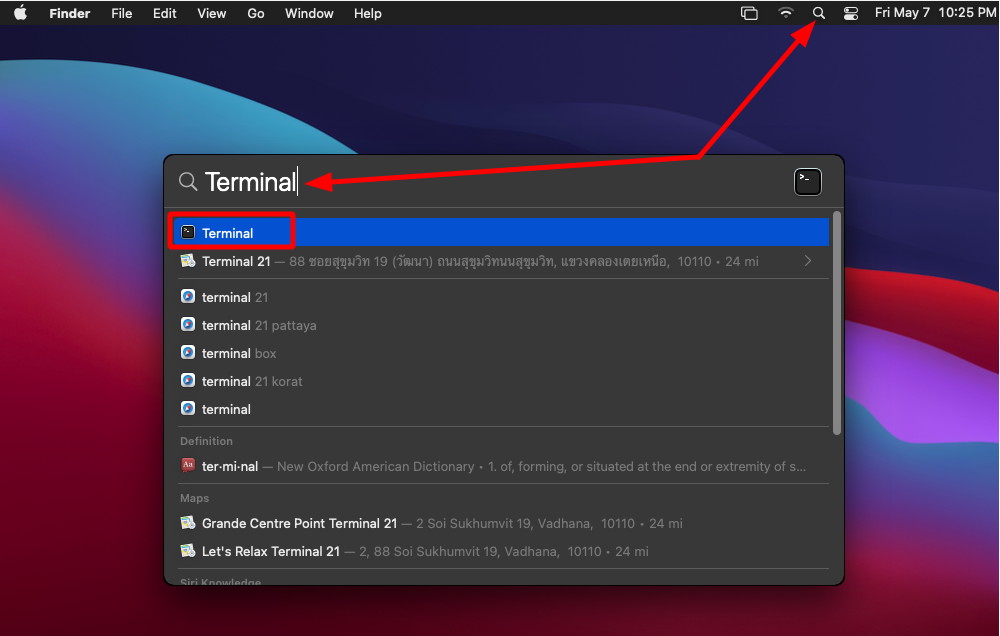Open the Help menu
Screen dimensions: 1000x636
pos(367,13)
